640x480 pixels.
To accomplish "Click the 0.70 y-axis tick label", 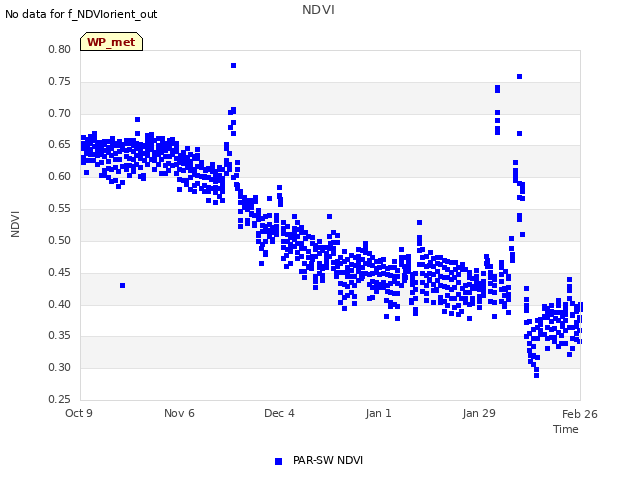I will 60,113.
